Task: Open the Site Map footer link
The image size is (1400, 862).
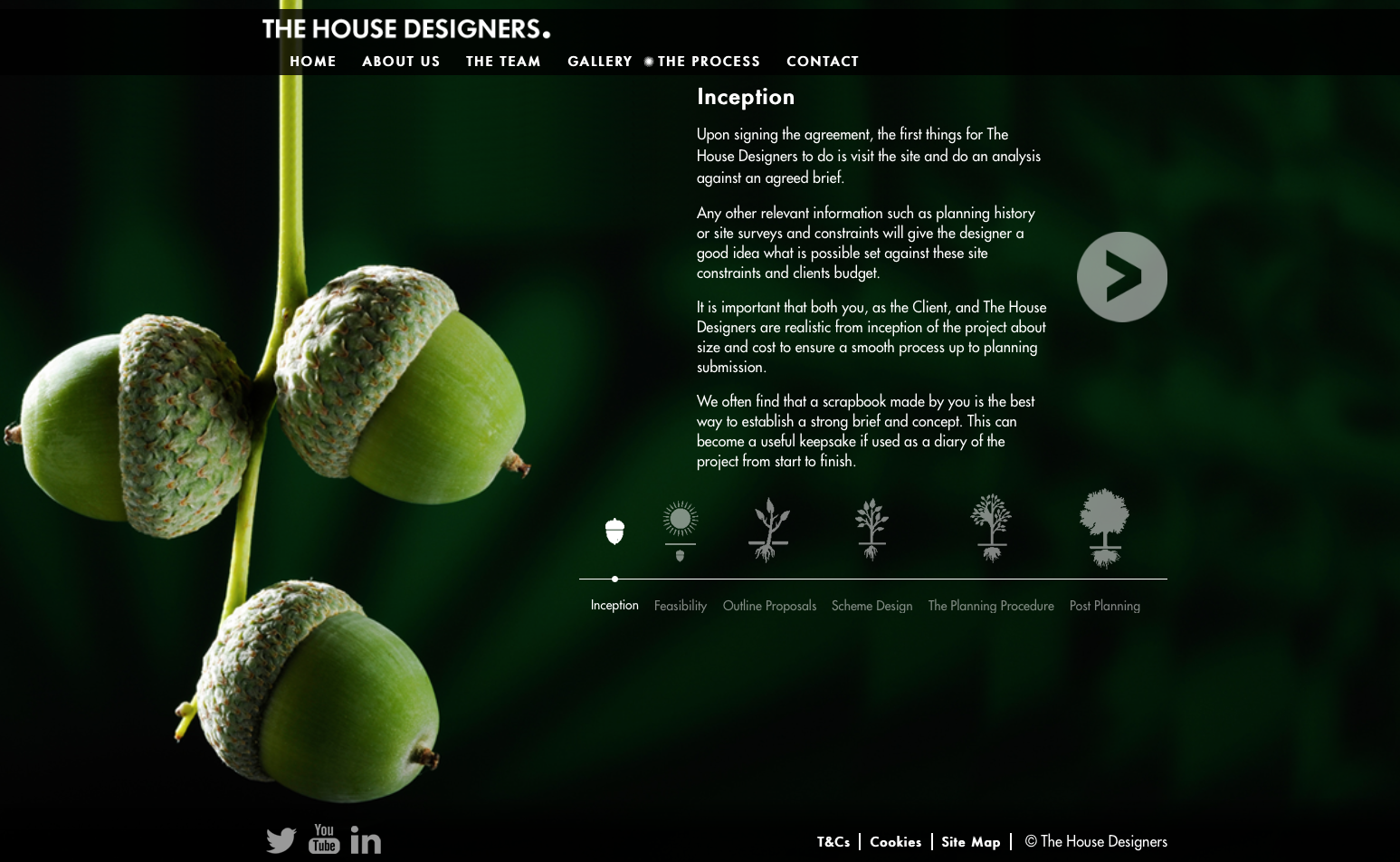Action: [x=971, y=842]
